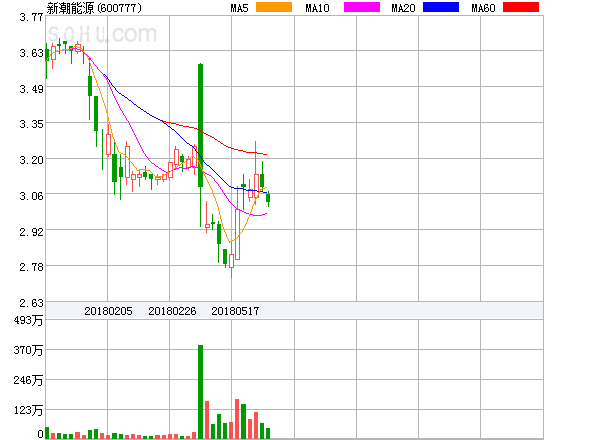The width and height of the screenshot is (600, 440).
Task: Click the tall green candlestick body
Action: (201, 125)
